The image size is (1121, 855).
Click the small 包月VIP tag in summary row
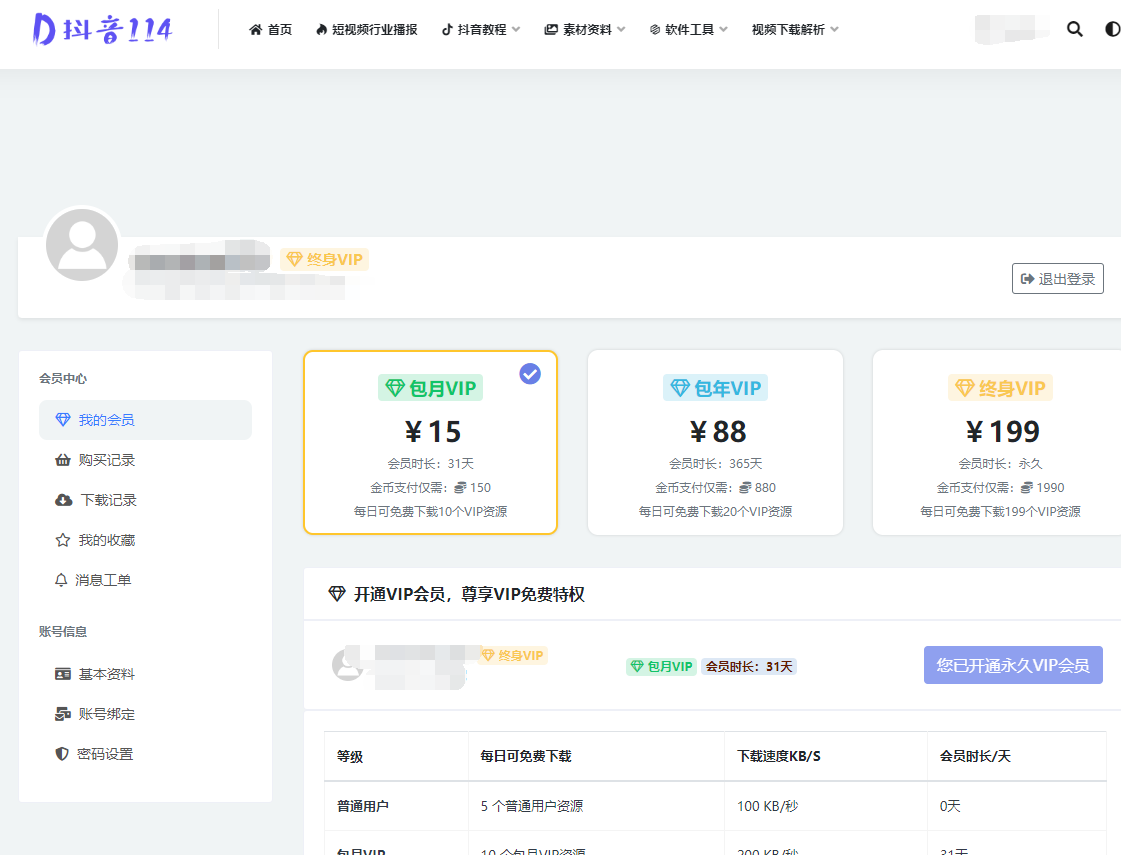click(x=661, y=666)
